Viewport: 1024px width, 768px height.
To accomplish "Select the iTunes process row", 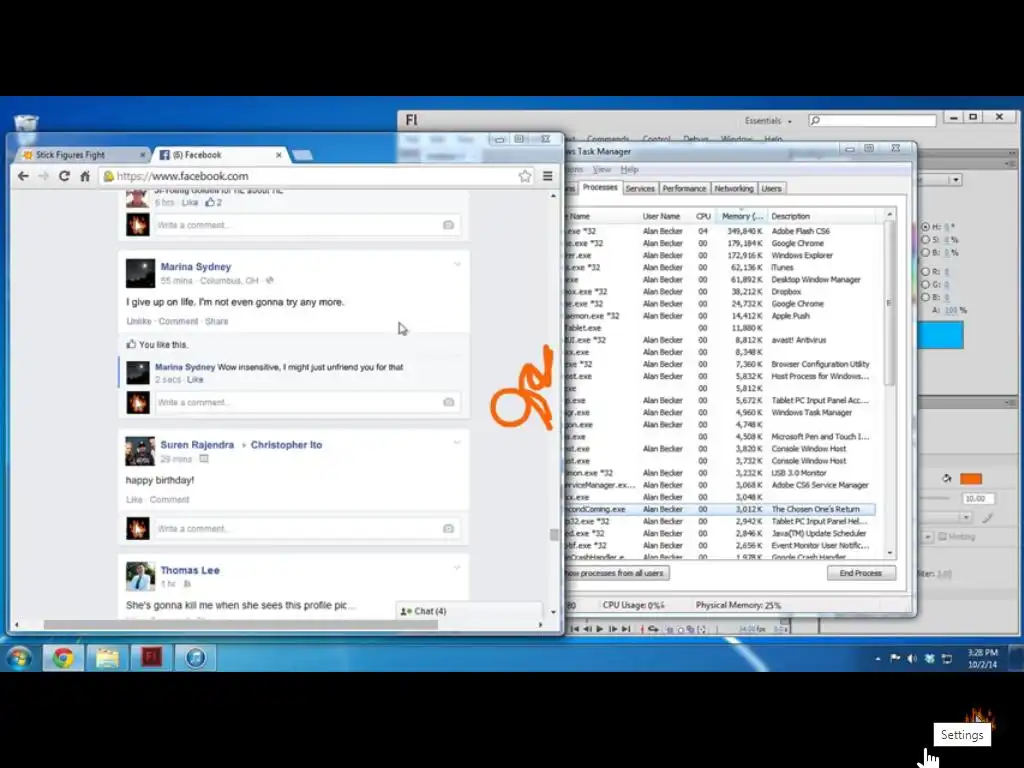I will [x=722, y=268].
